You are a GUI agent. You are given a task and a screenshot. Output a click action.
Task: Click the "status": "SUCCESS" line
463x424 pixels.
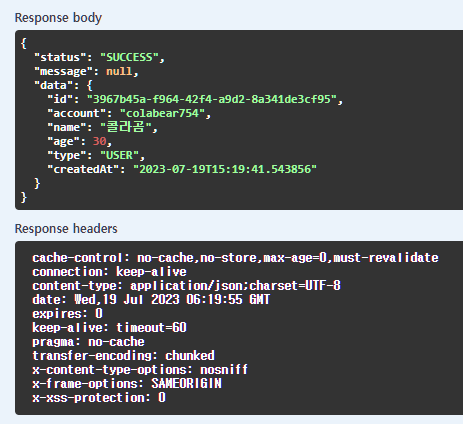click(99, 57)
